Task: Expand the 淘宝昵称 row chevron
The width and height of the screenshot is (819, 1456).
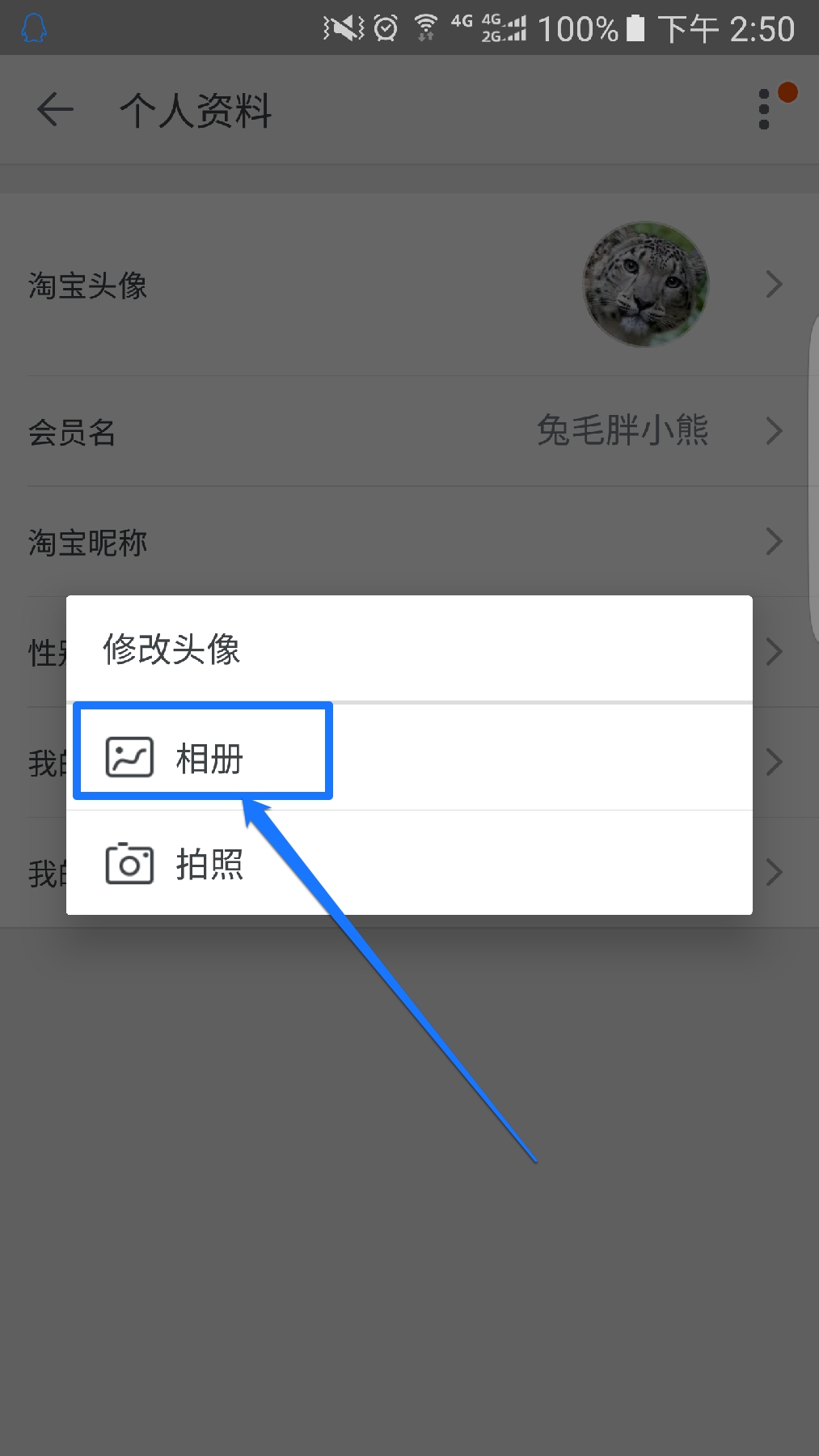Action: (774, 541)
